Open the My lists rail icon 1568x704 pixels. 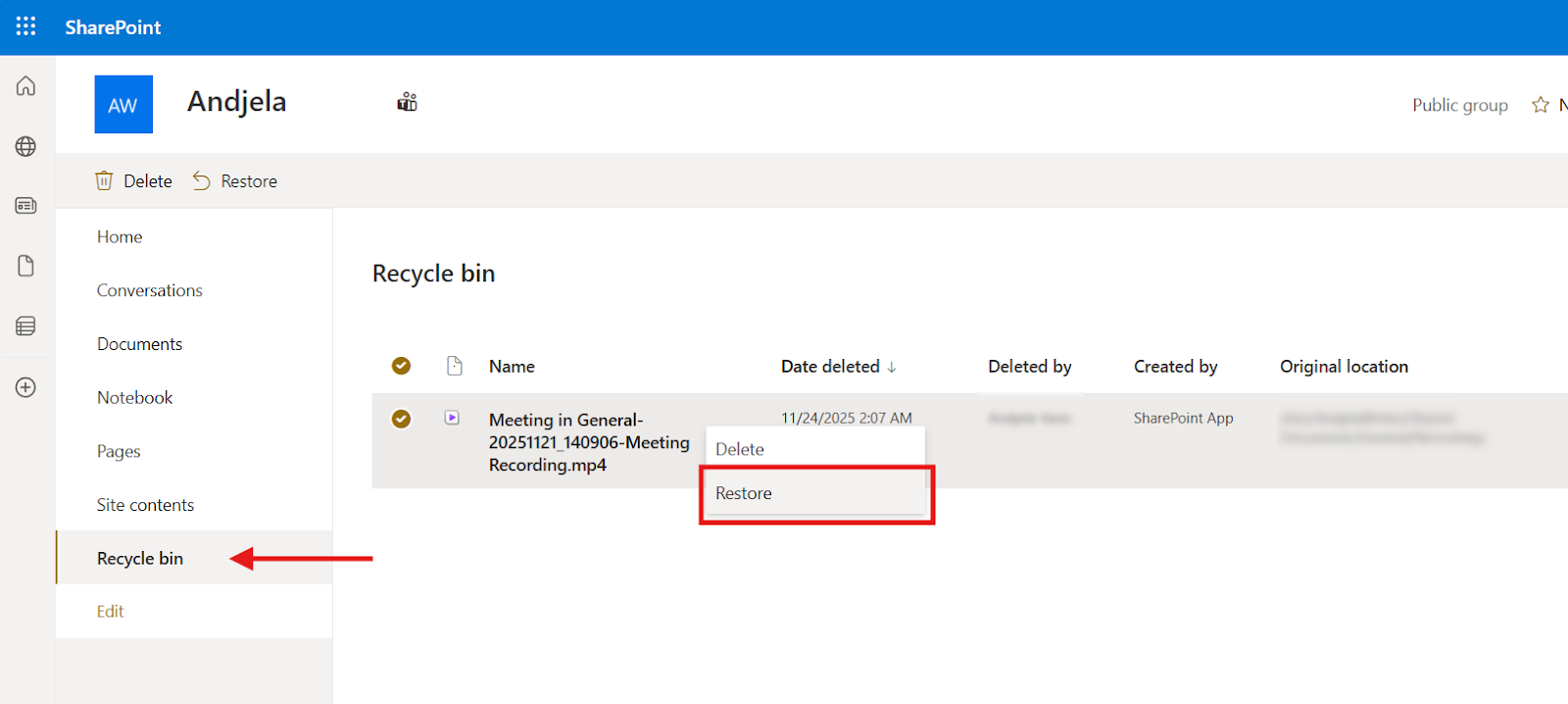point(26,327)
